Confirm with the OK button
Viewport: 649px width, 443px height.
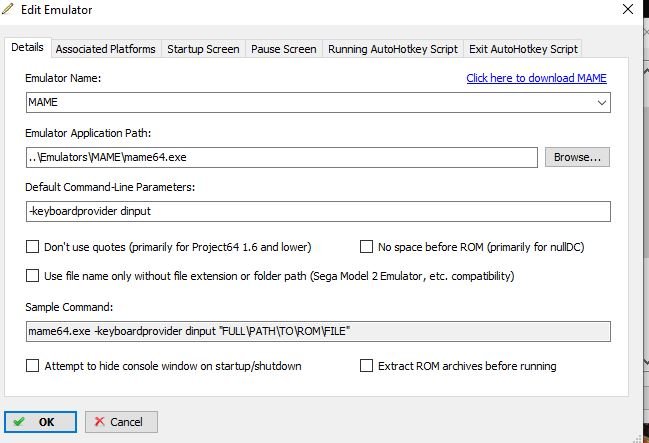[41, 422]
